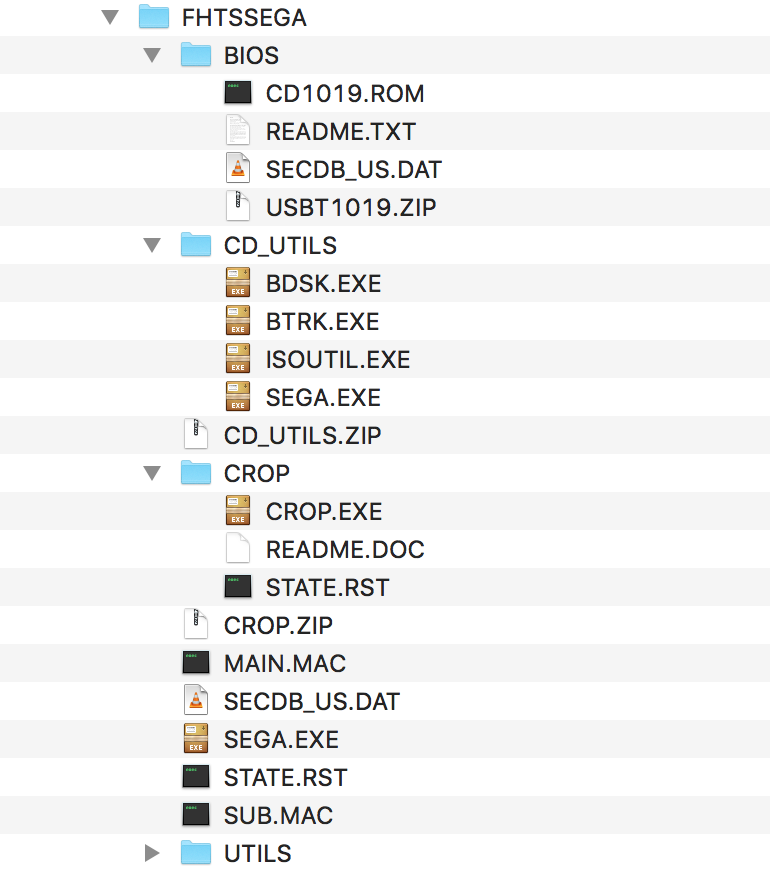Select the USBT1019.ZIP file name

click(351, 208)
